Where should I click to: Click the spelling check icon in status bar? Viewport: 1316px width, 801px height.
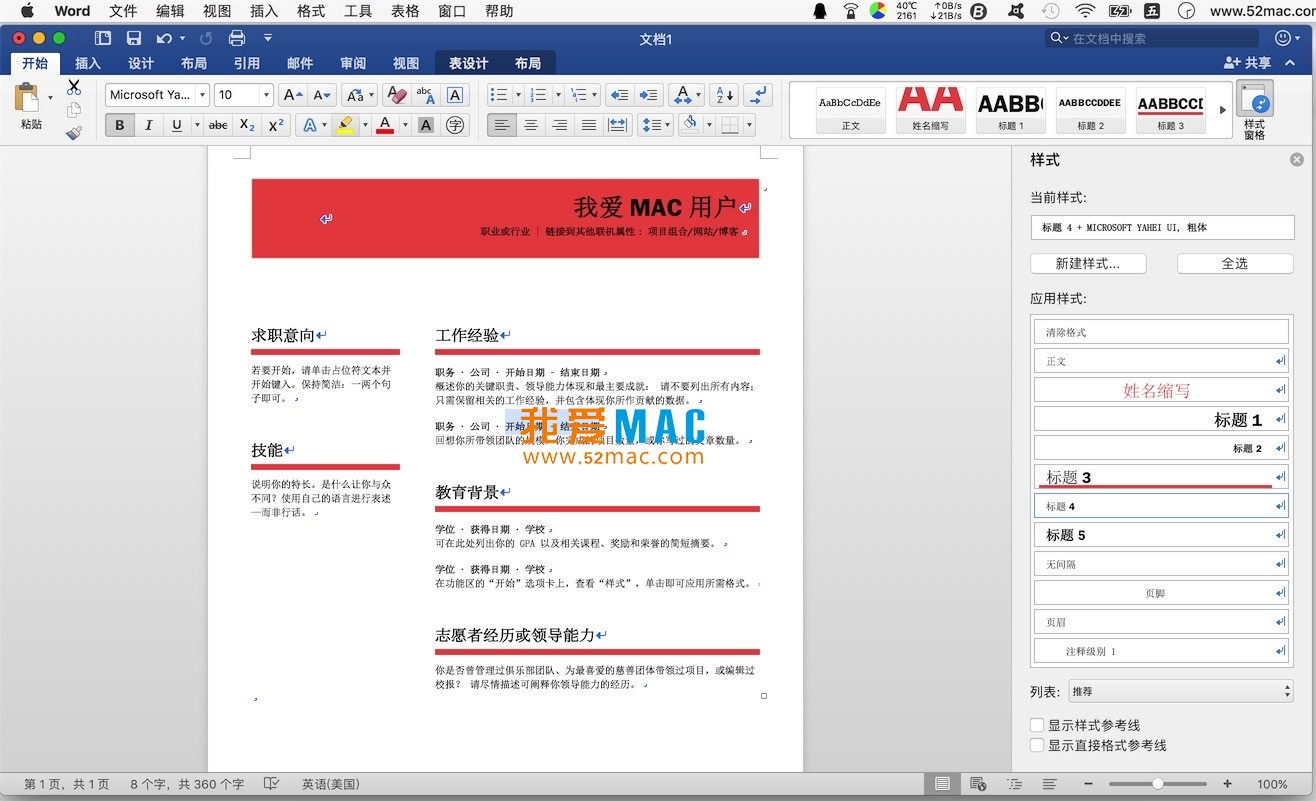[x=271, y=784]
